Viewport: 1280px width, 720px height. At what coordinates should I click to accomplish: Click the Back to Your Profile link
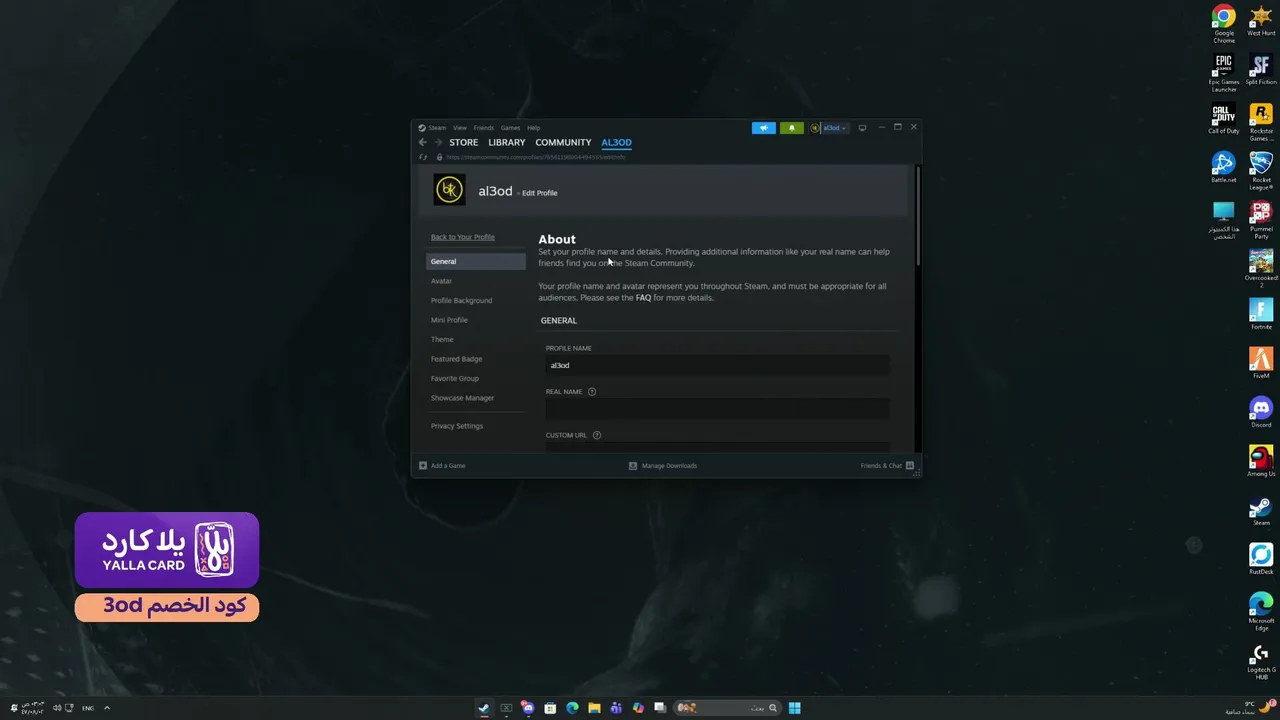click(462, 237)
